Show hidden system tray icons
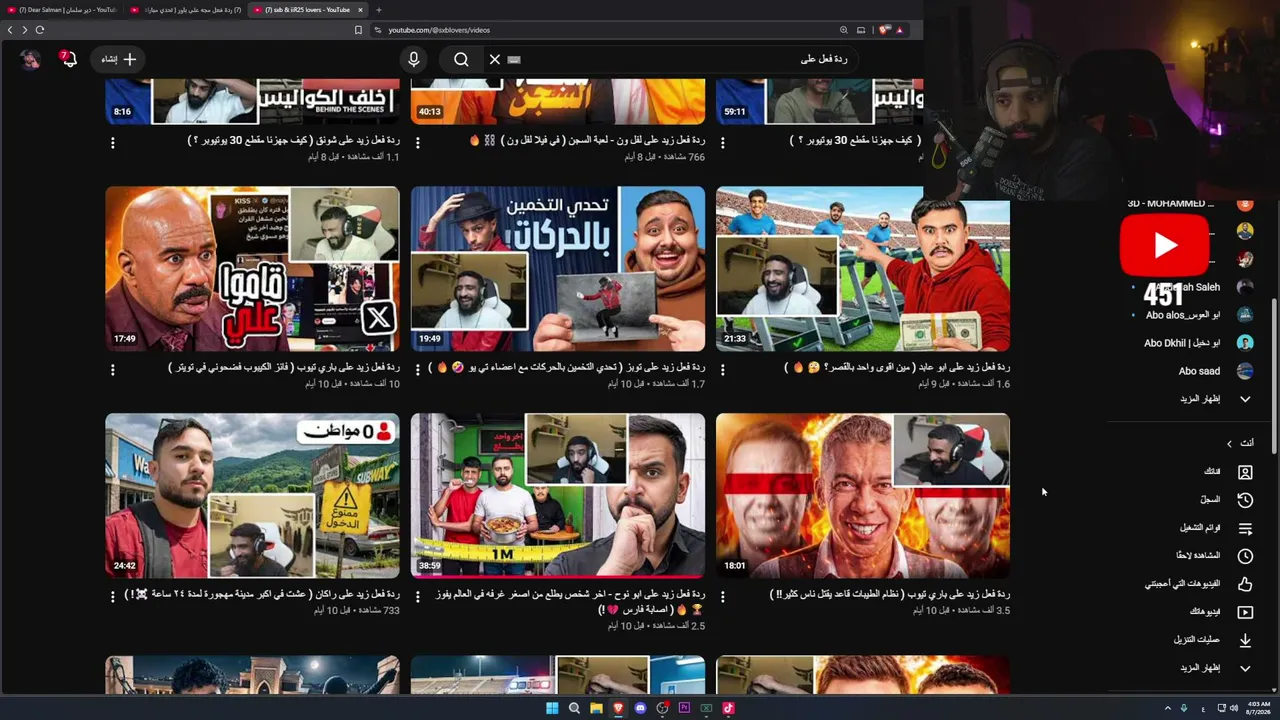1280x720 pixels. point(1167,708)
